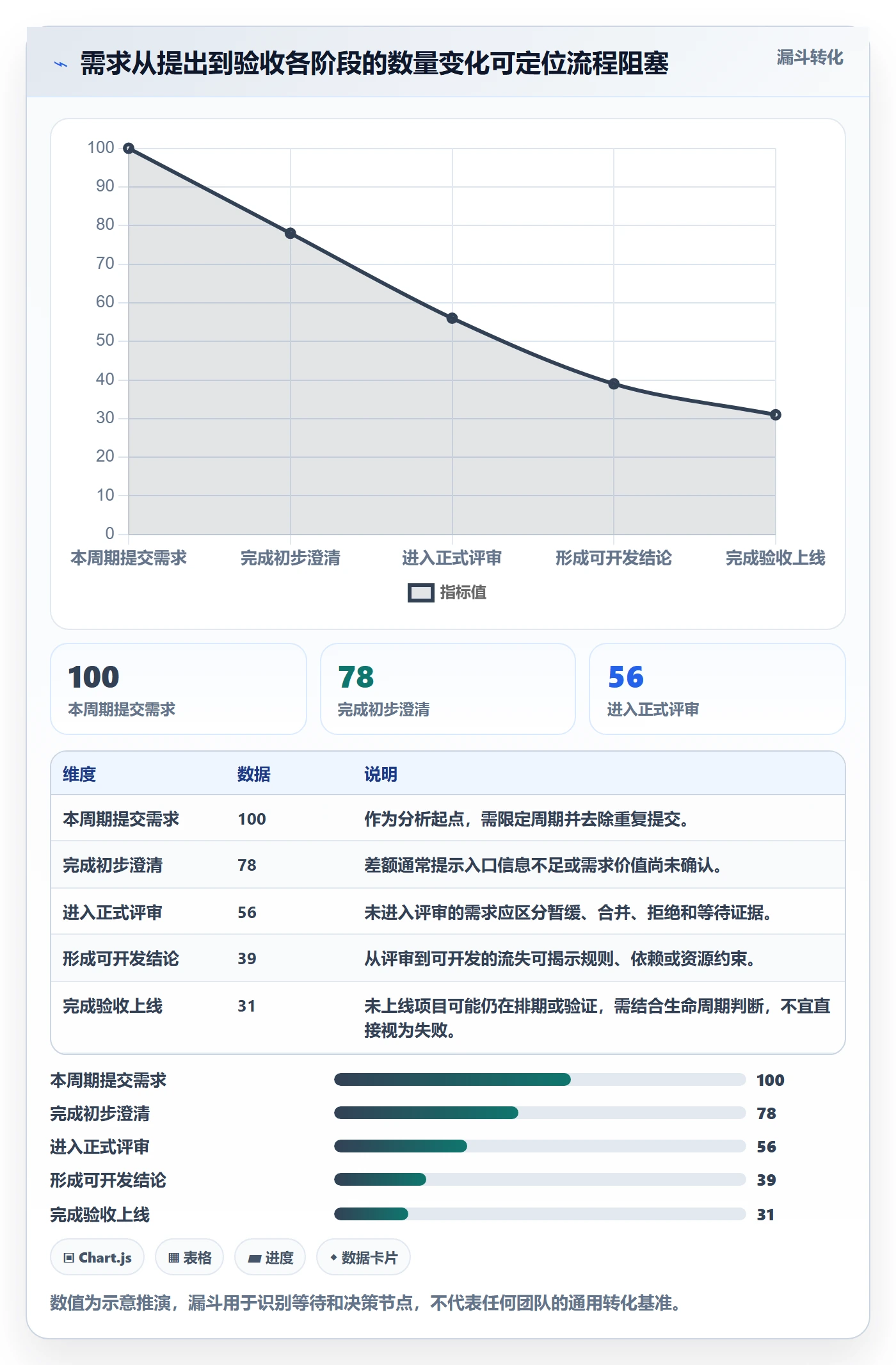The height and width of the screenshot is (1365, 896).
Task: Click the Chart.js tag chip
Action: point(97,1257)
